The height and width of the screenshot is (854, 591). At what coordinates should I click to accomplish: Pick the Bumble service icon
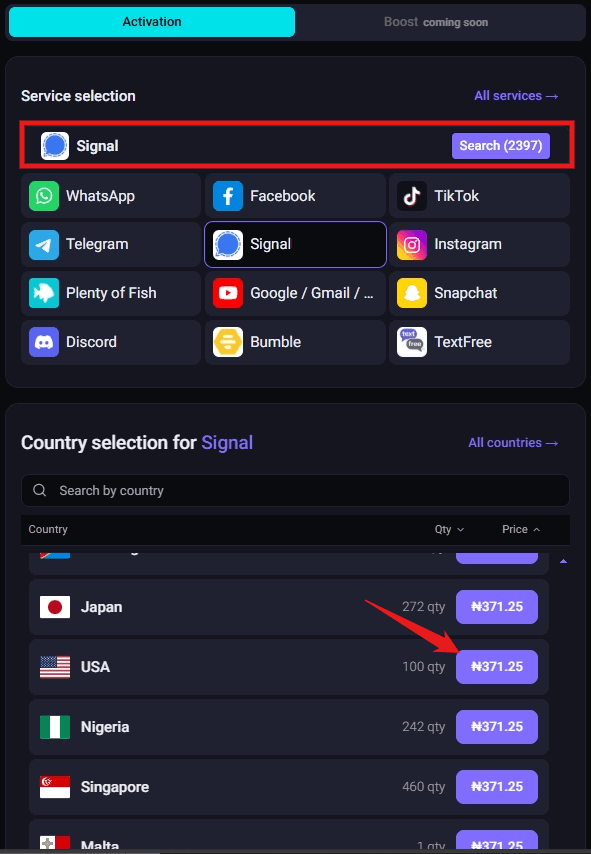(x=228, y=342)
